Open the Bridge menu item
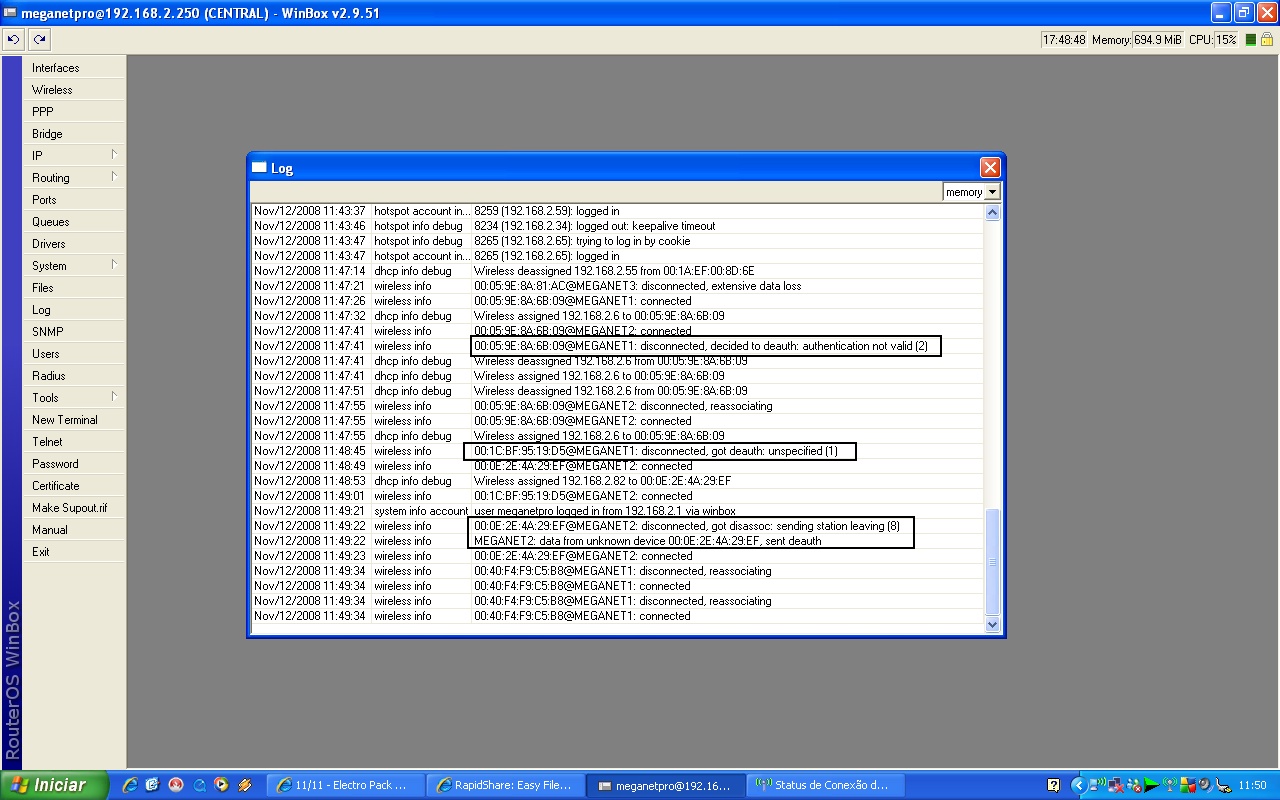This screenshot has width=1280, height=800. [x=75, y=133]
